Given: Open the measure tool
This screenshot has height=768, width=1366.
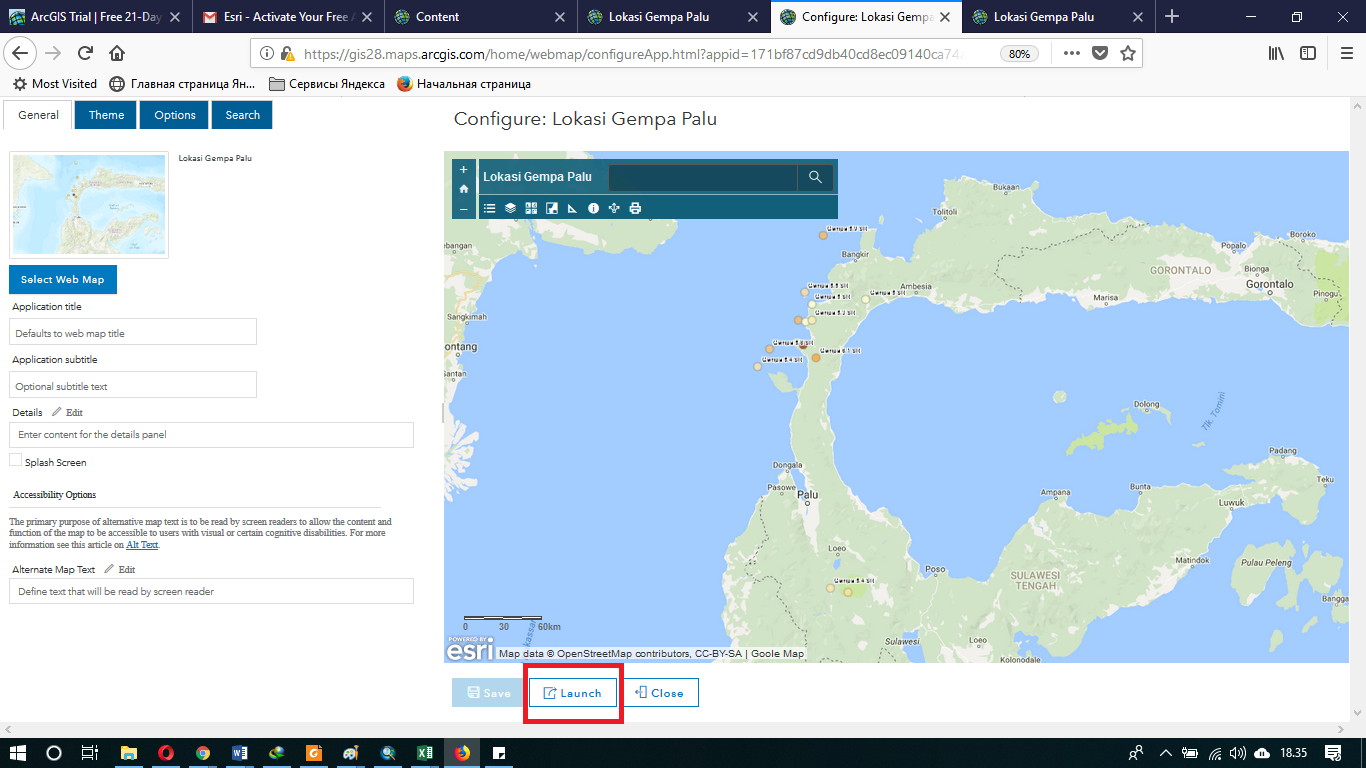Looking at the screenshot, I should (x=572, y=208).
